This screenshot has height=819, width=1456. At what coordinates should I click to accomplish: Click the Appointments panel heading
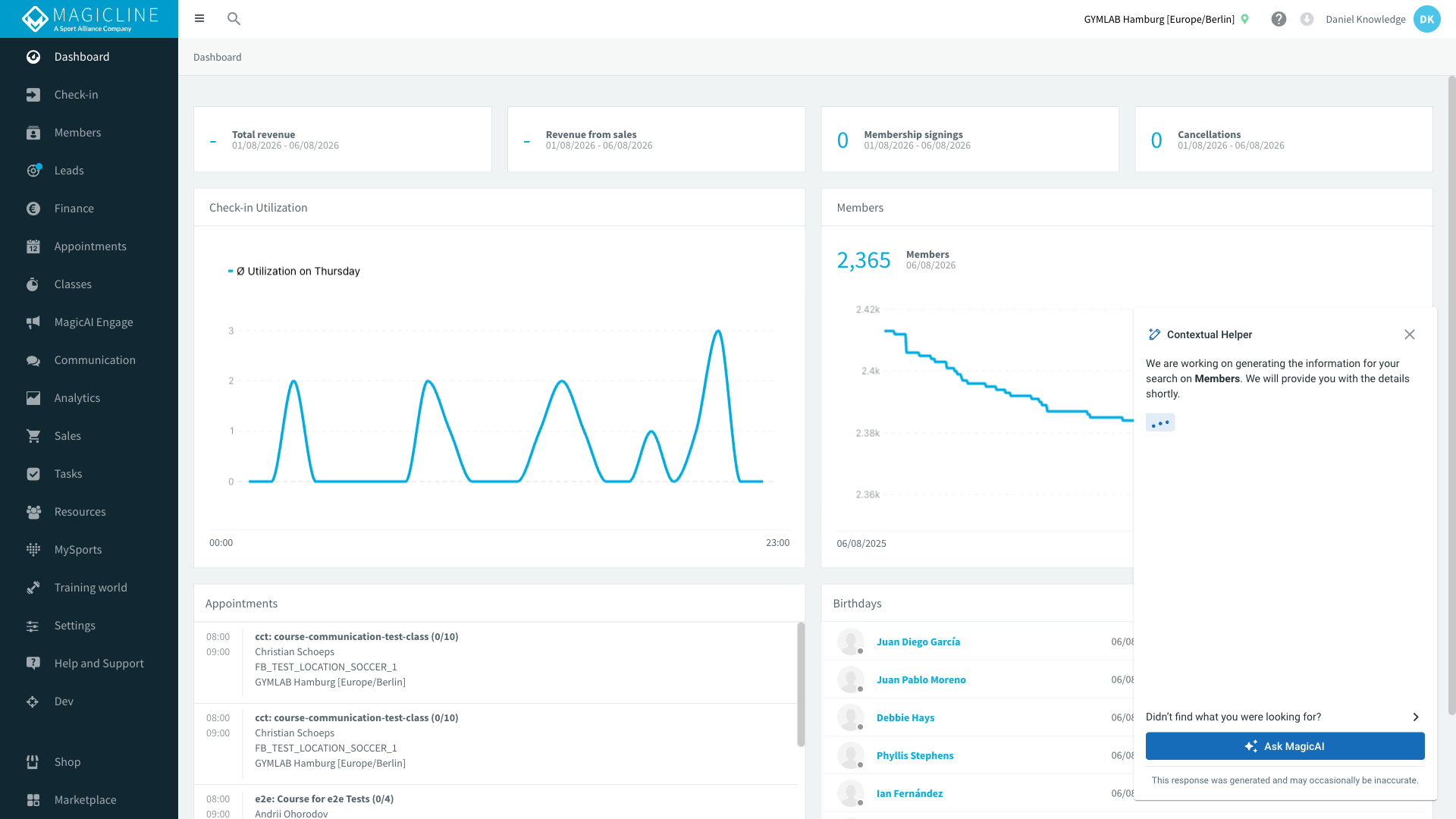point(241,604)
